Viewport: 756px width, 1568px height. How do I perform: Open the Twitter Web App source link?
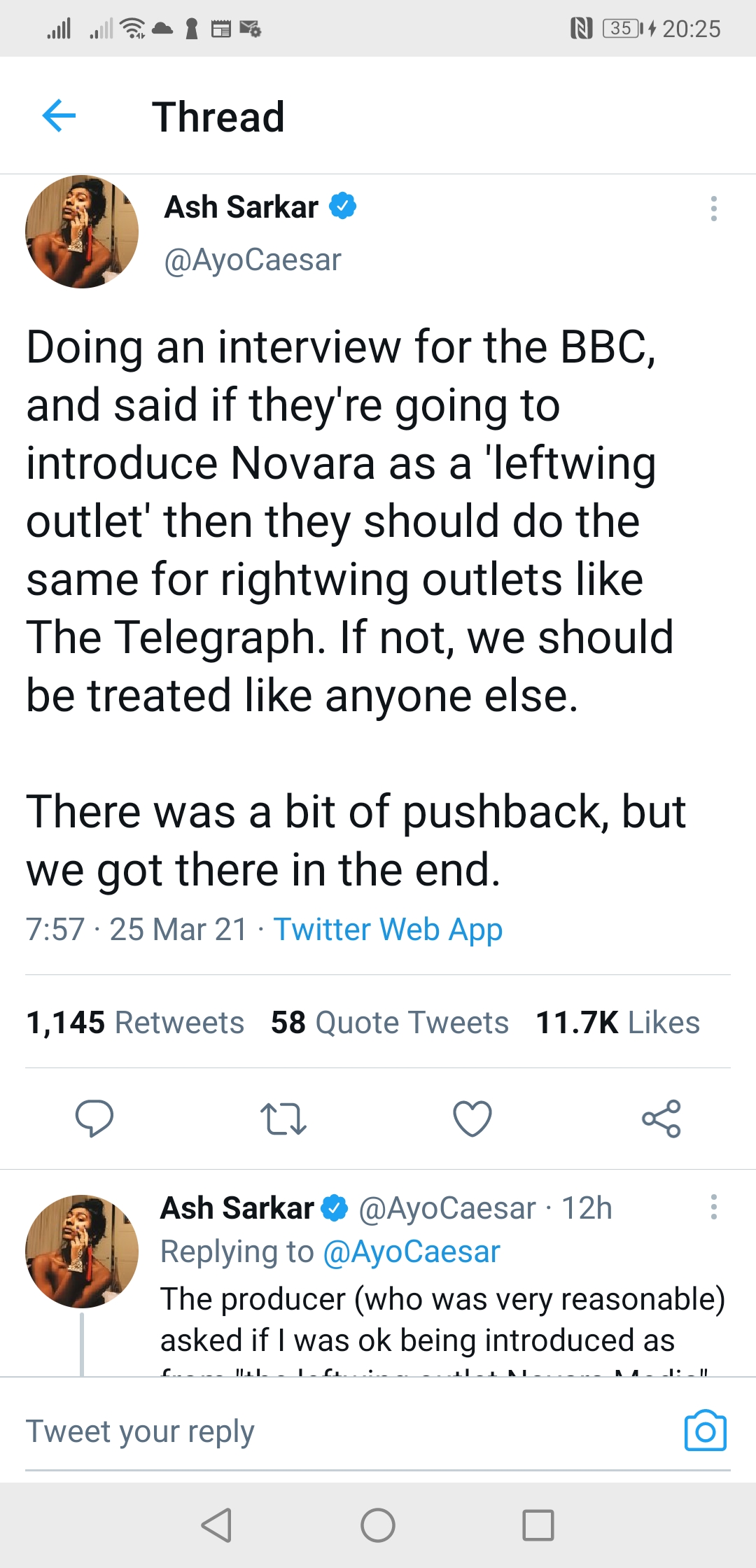pyautogui.click(x=388, y=930)
